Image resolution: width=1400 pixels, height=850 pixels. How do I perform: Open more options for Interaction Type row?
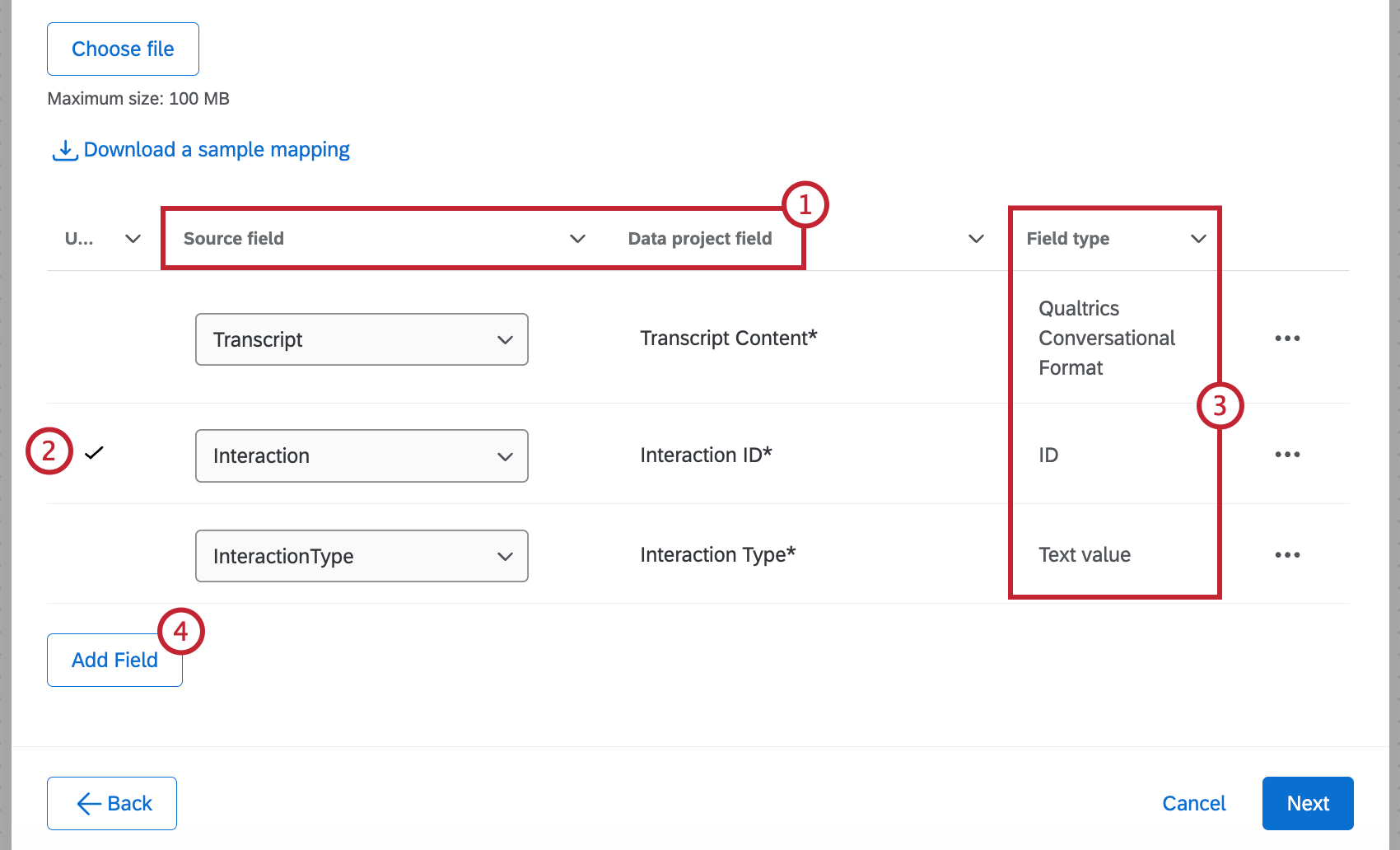(1286, 555)
